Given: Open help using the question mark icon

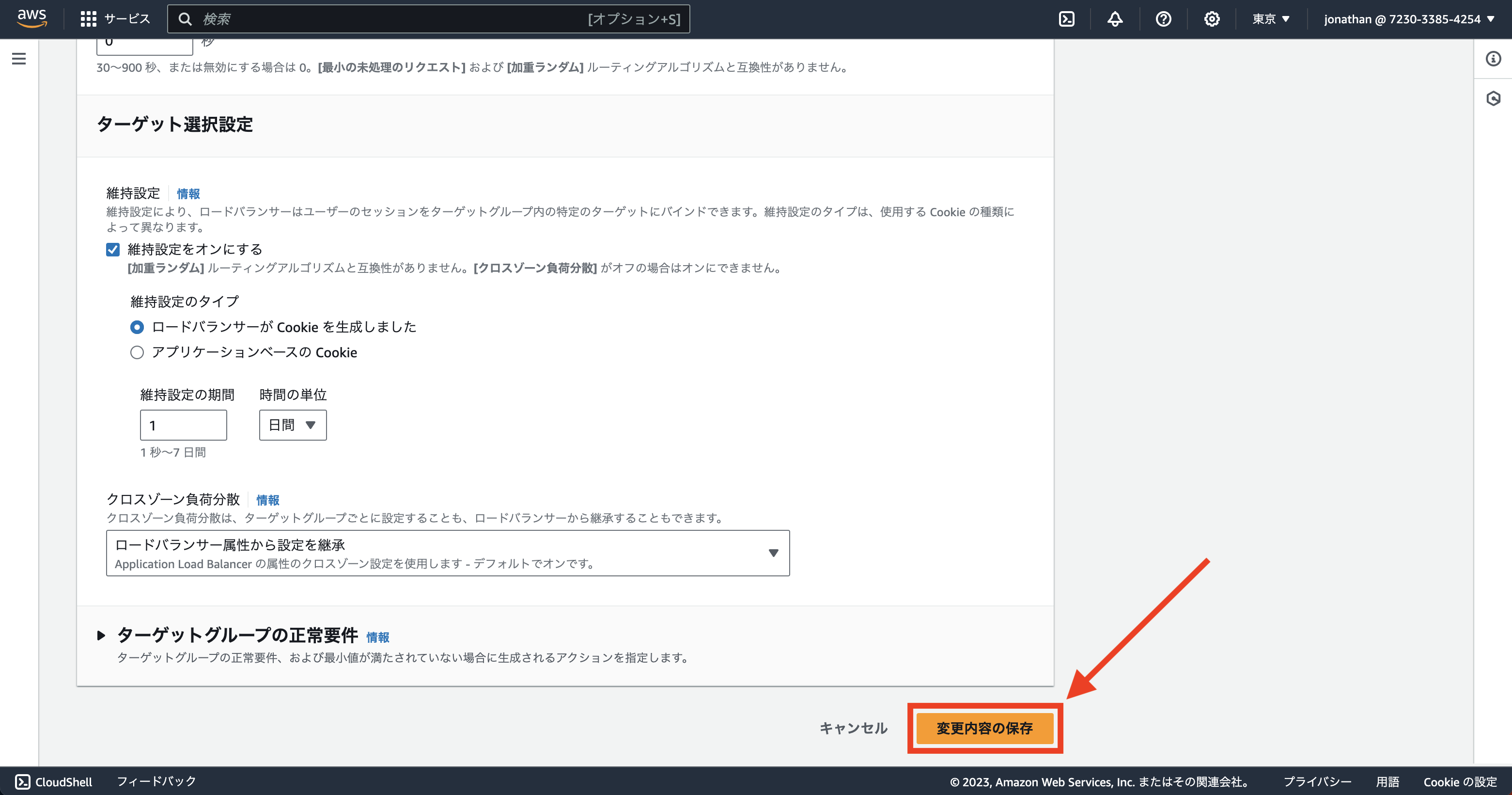Looking at the screenshot, I should click(x=1163, y=19).
